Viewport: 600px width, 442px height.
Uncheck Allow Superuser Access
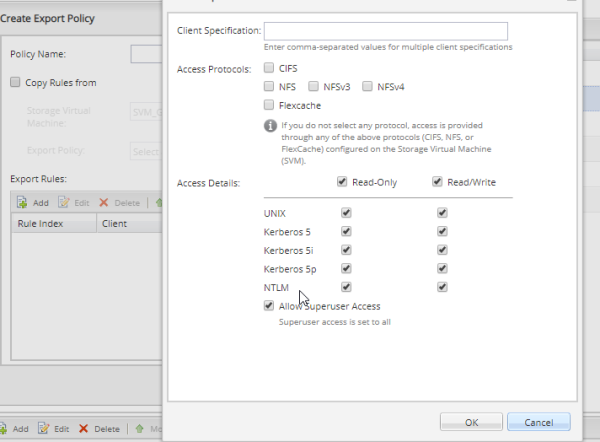click(x=269, y=306)
